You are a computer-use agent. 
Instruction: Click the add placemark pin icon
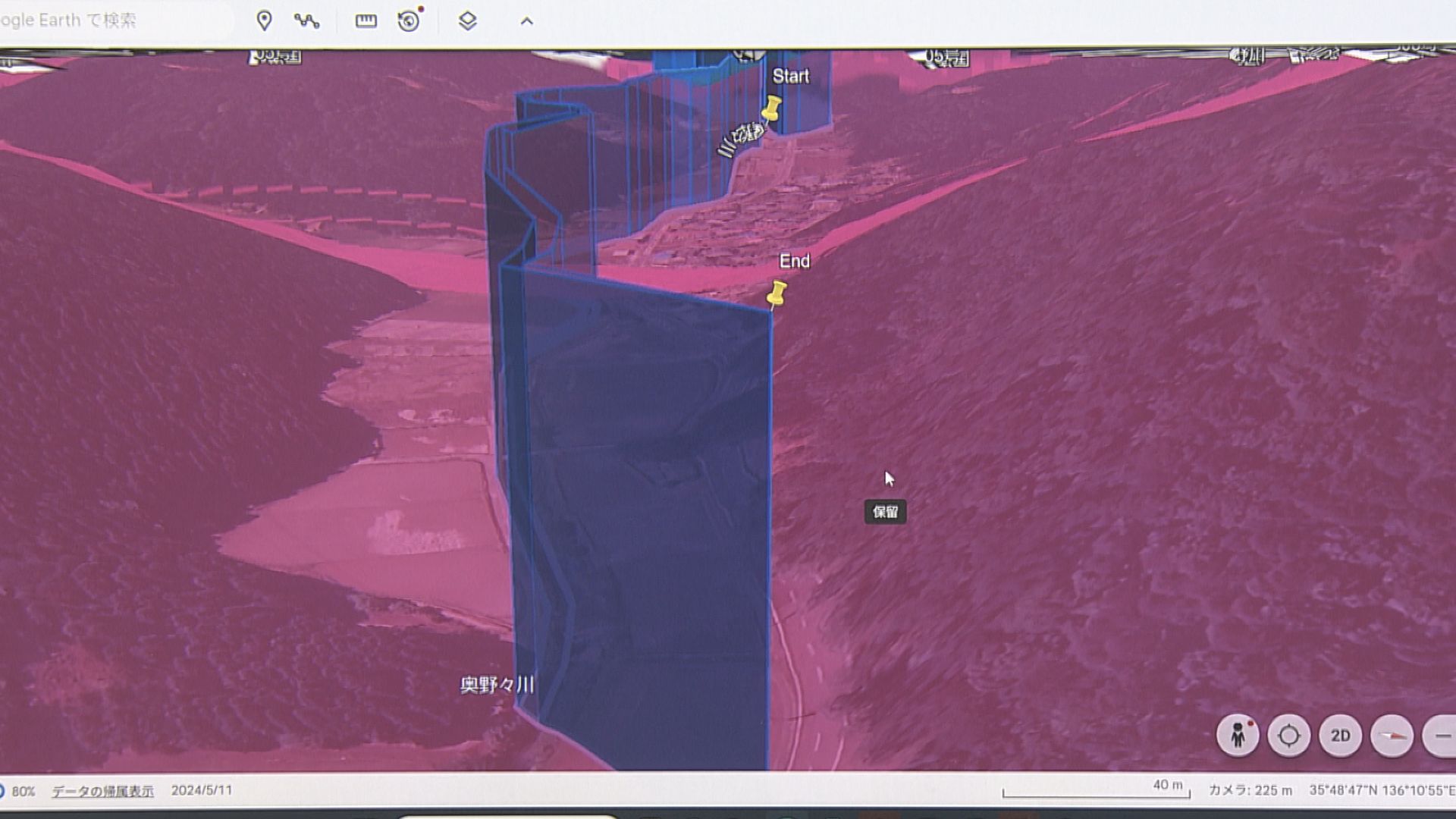[x=264, y=20]
